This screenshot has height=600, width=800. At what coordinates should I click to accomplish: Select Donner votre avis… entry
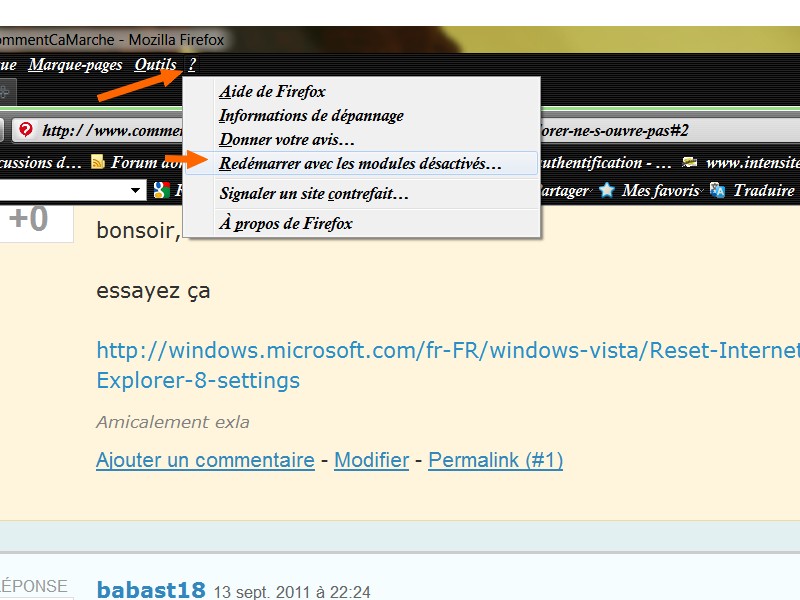click(x=361, y=140)
